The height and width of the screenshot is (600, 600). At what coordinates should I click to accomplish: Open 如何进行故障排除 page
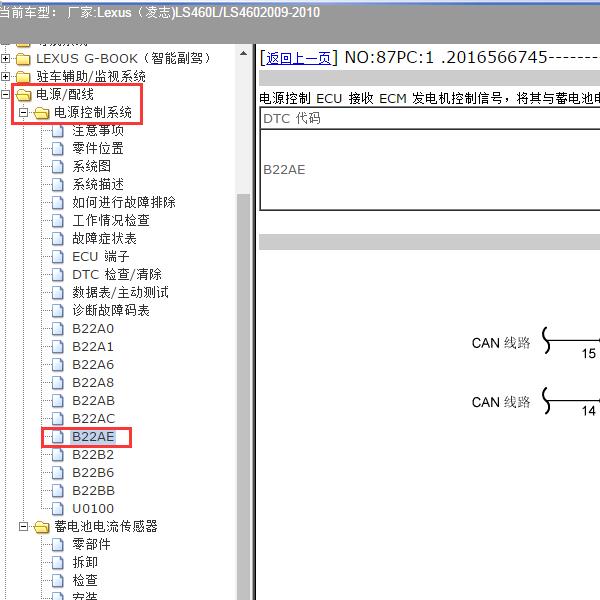[x=124, y=202]
